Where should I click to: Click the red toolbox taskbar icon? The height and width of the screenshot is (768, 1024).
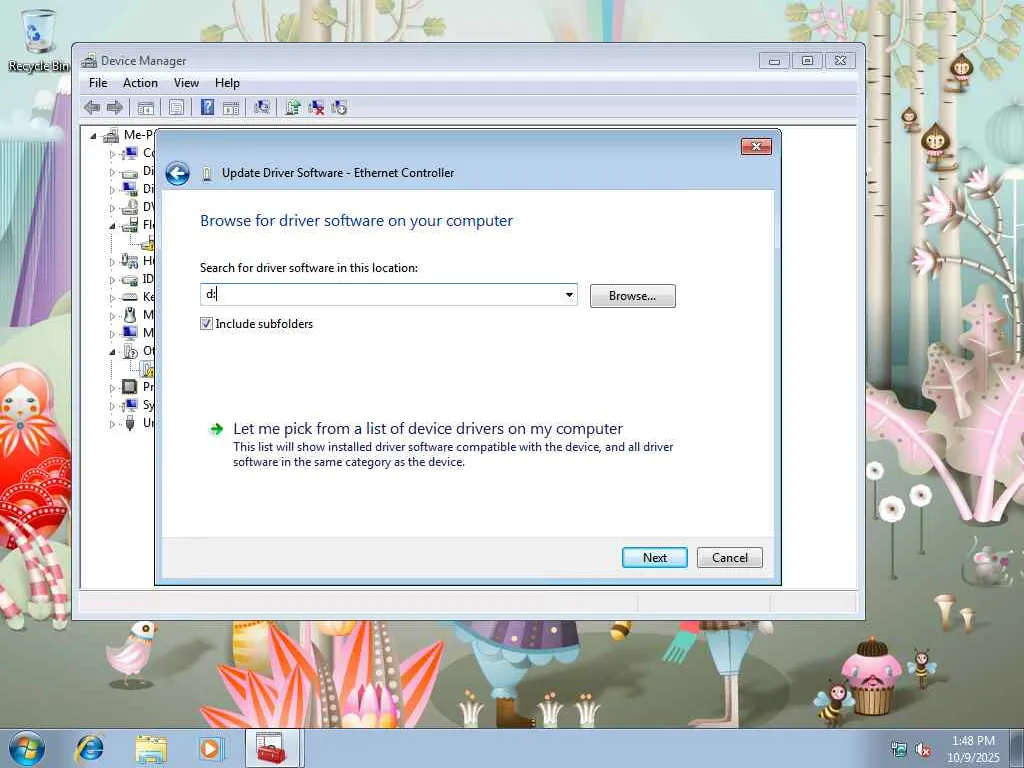(x=271, y=748)
